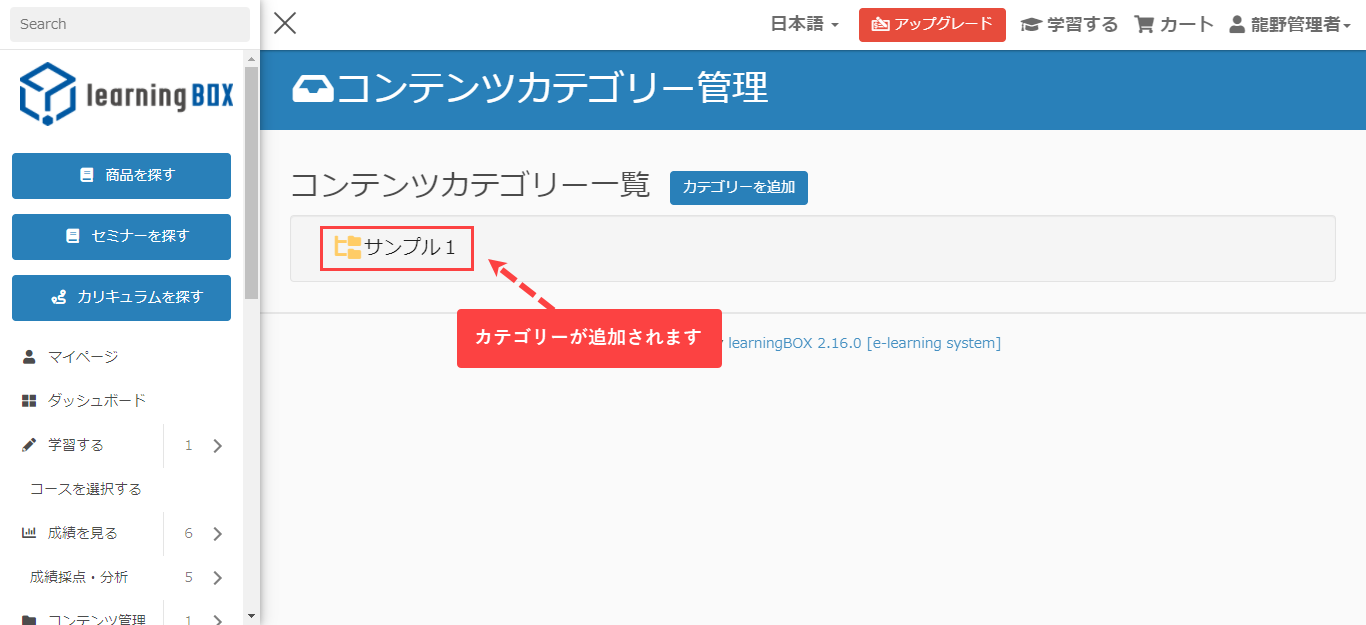Viewport: 1366px width, 625px height.
Task: Click the マイページ person icon
Action: point(29,357)
